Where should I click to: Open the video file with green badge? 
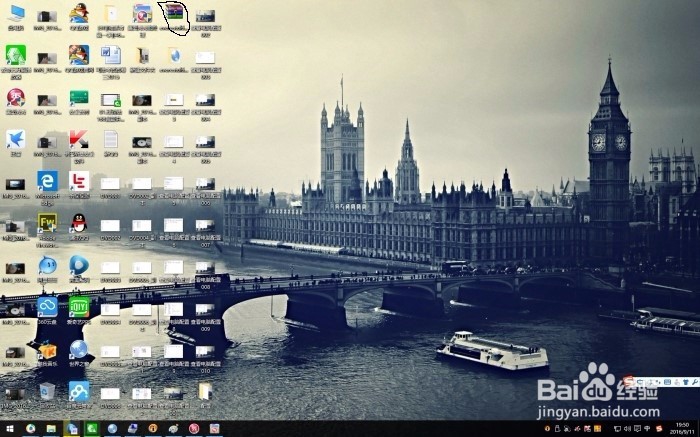pyautogui.click(x=111, y=100)
